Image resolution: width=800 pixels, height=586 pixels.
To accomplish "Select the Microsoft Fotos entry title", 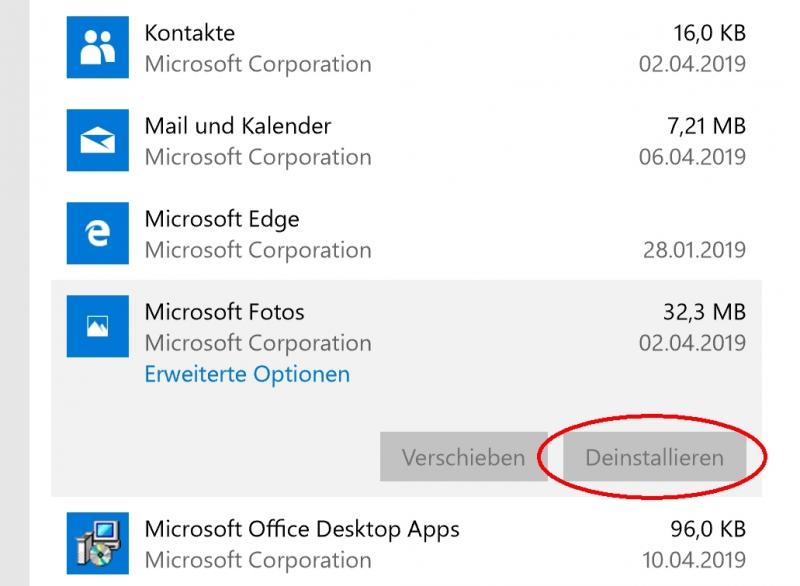I will coord(224,312).
